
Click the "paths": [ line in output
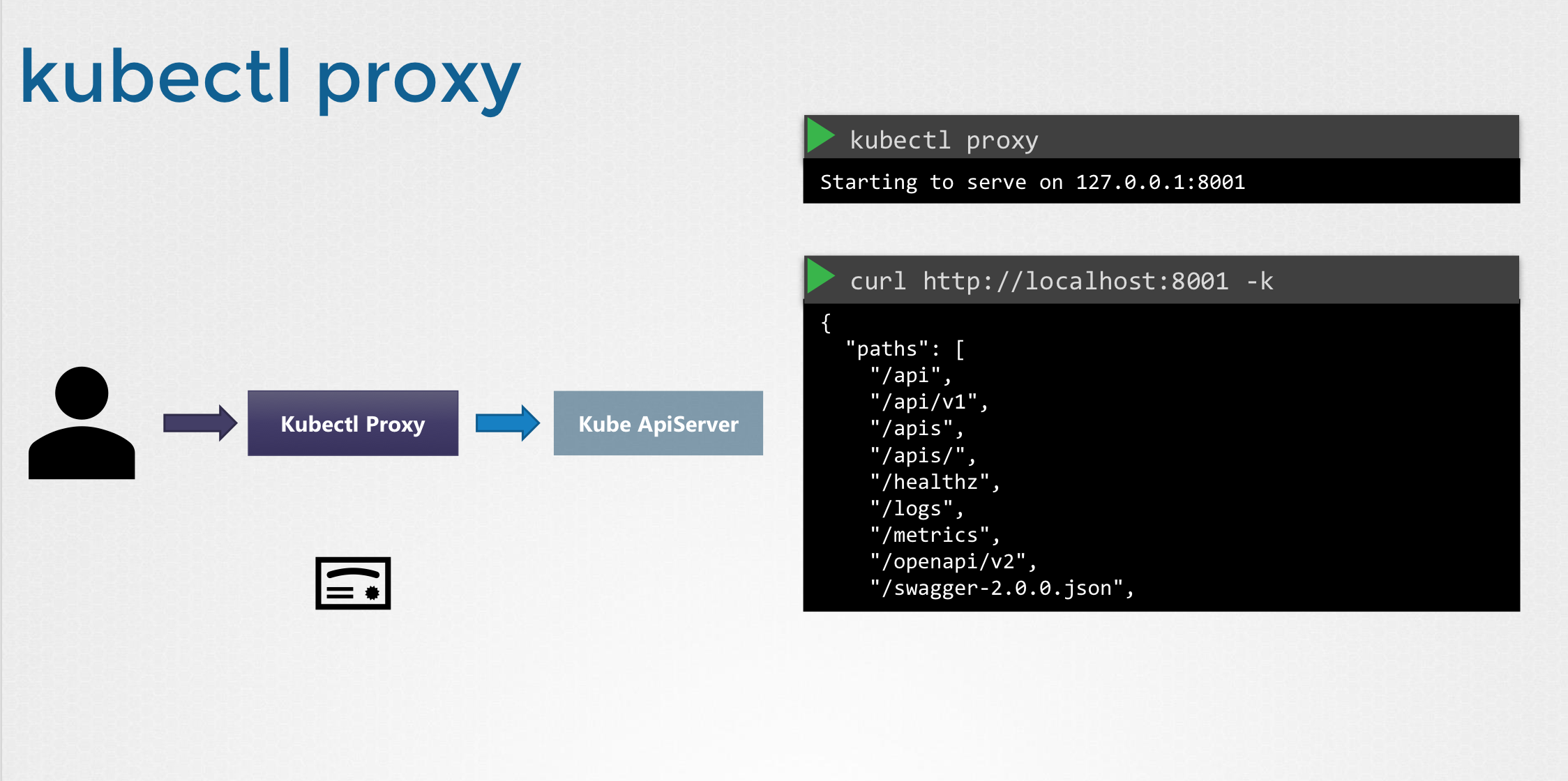coord(905,349)
